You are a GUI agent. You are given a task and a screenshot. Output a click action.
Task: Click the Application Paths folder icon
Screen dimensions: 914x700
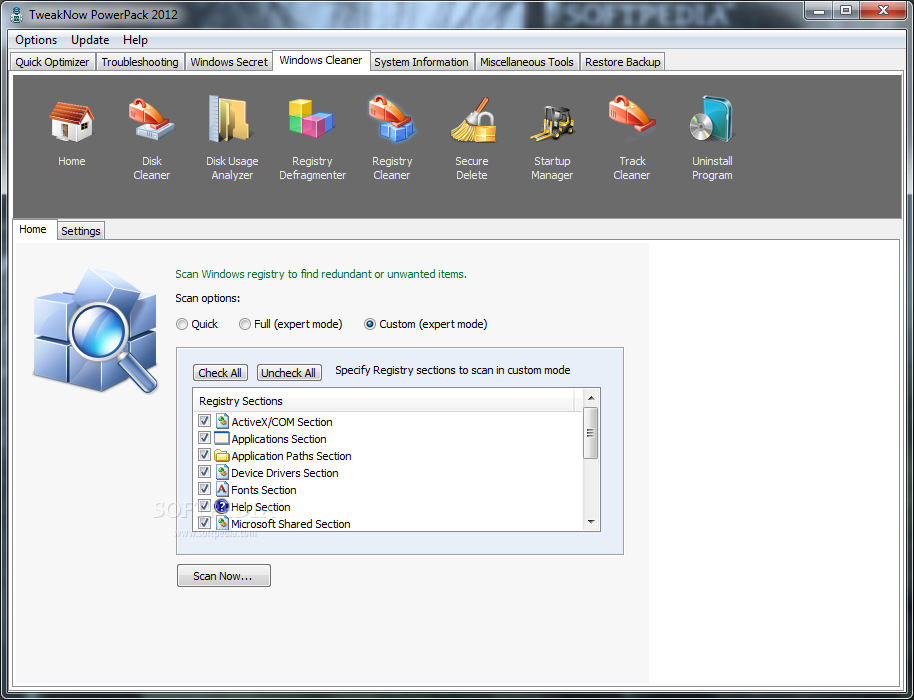click(222, 455)
